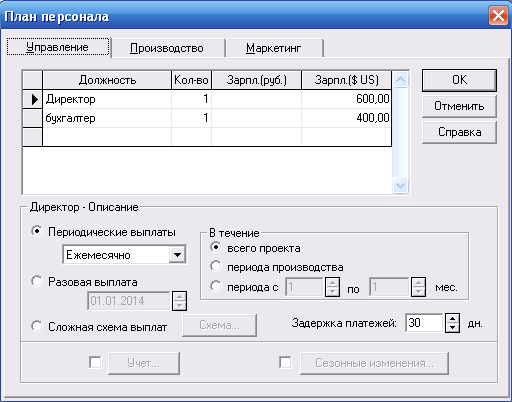Tick the checkbox next to Сезонные изменения...

[285, 362]
